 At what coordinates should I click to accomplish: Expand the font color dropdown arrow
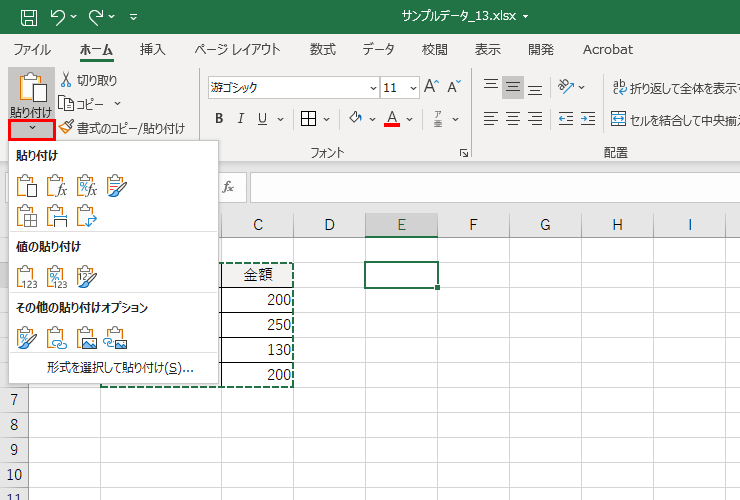coord(409,119)
